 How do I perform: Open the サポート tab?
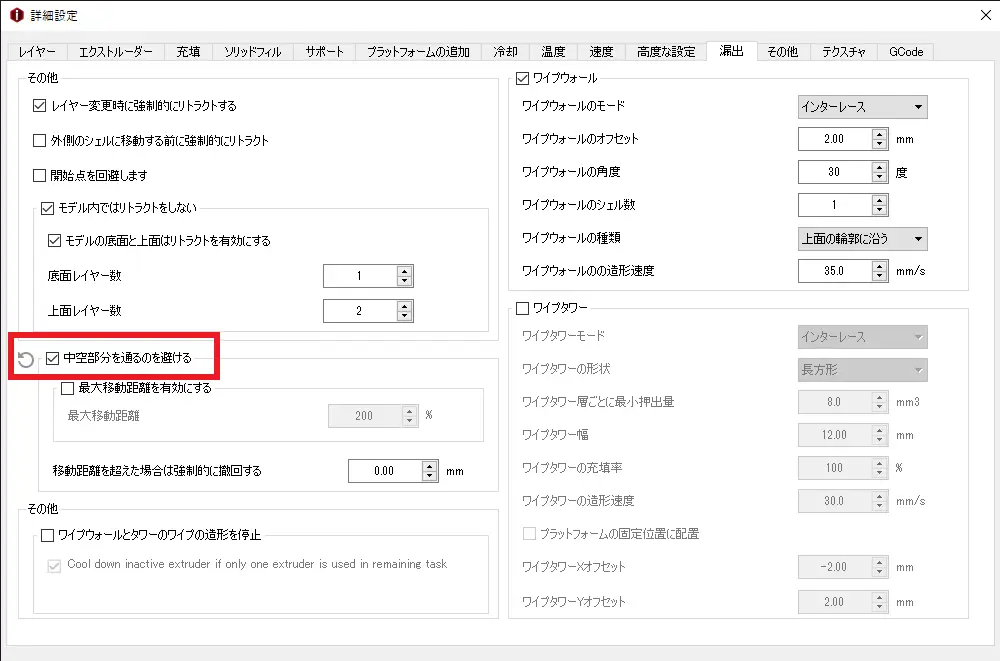click(x=324, y=51)
